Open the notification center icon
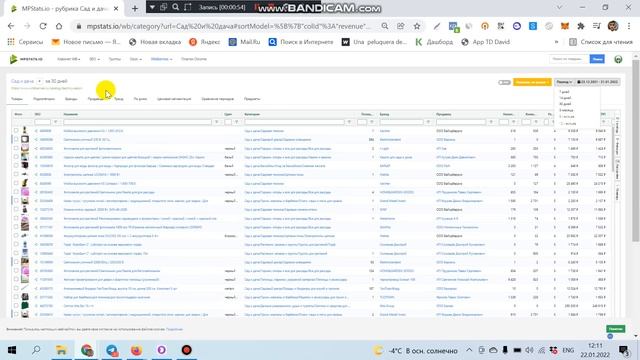The height and width of the screenshot is (360, 640). (x=624, y=350)
